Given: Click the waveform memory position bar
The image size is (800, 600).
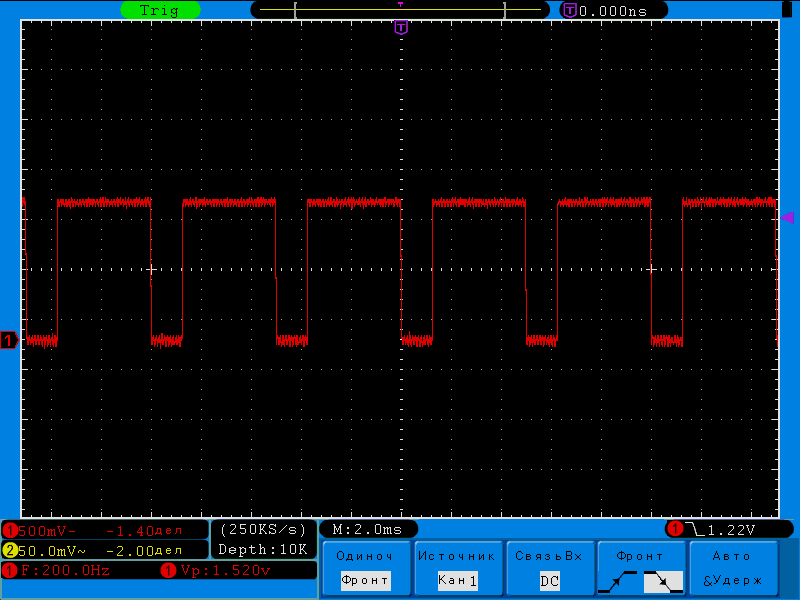Looking at the screenshot, I should (400, 10).
